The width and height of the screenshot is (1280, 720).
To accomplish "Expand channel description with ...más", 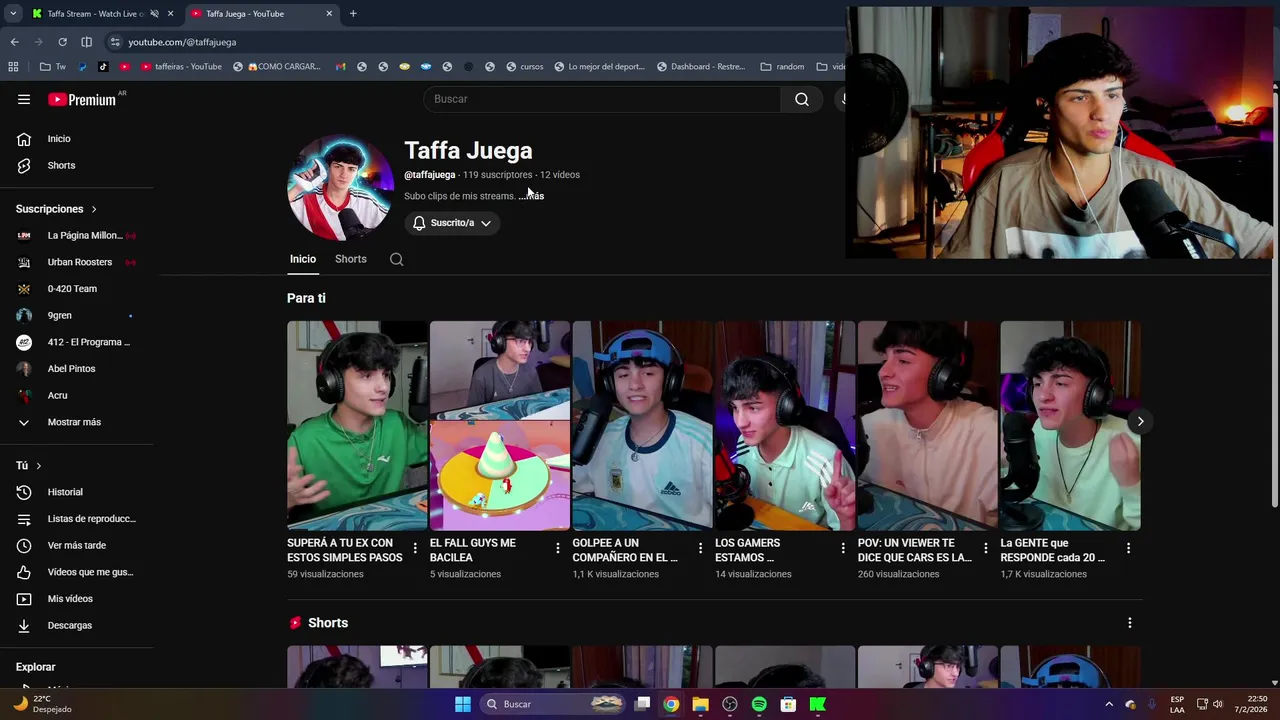I will click(531, 196).
